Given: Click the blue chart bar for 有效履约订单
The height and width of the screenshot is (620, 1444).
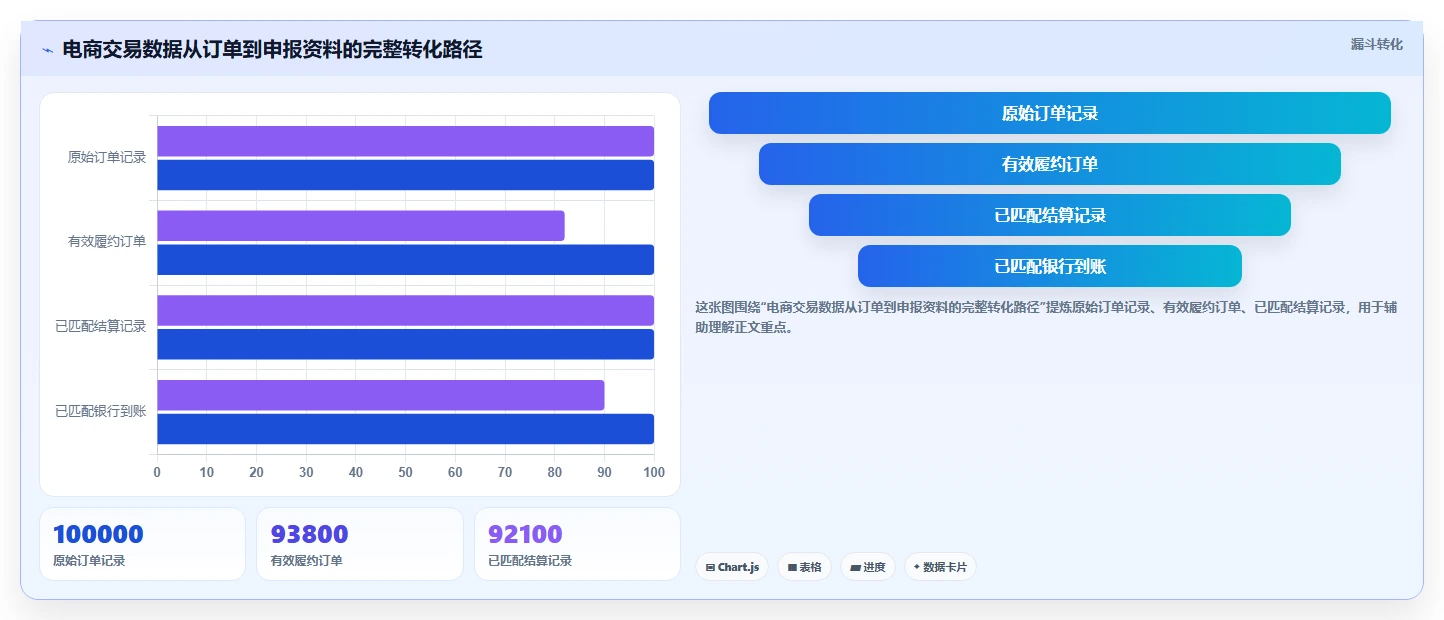Looking at the screenshot, I should (x=405, y=260).
